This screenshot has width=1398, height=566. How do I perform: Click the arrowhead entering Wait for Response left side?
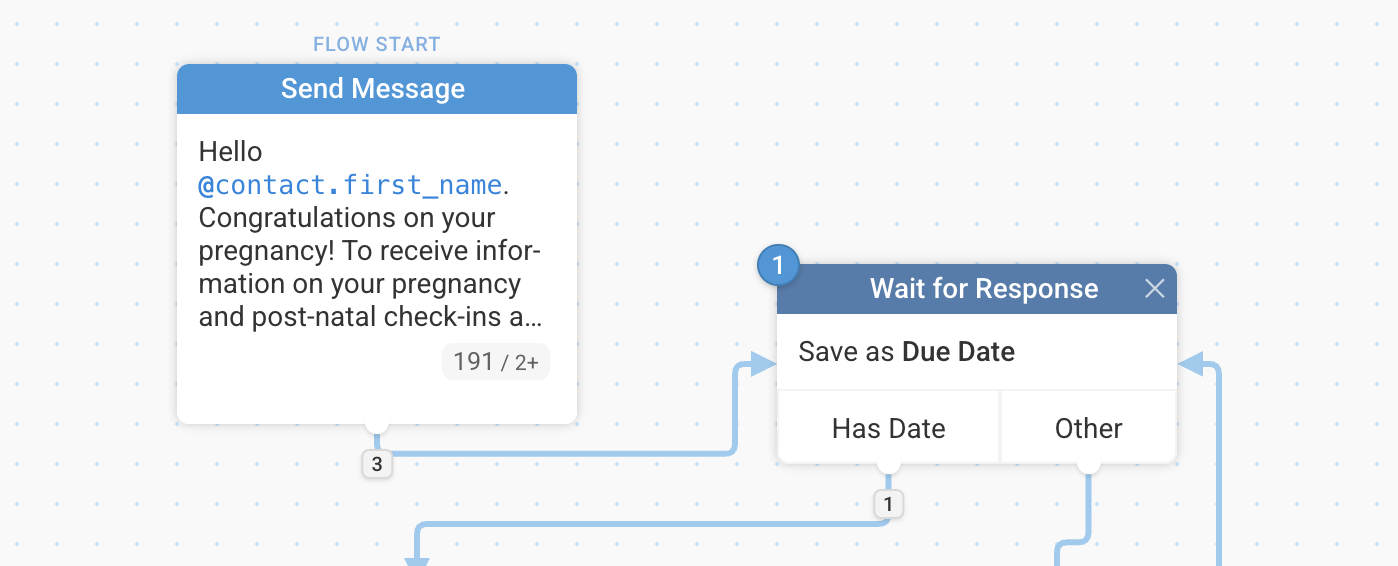tap(763, 365)
